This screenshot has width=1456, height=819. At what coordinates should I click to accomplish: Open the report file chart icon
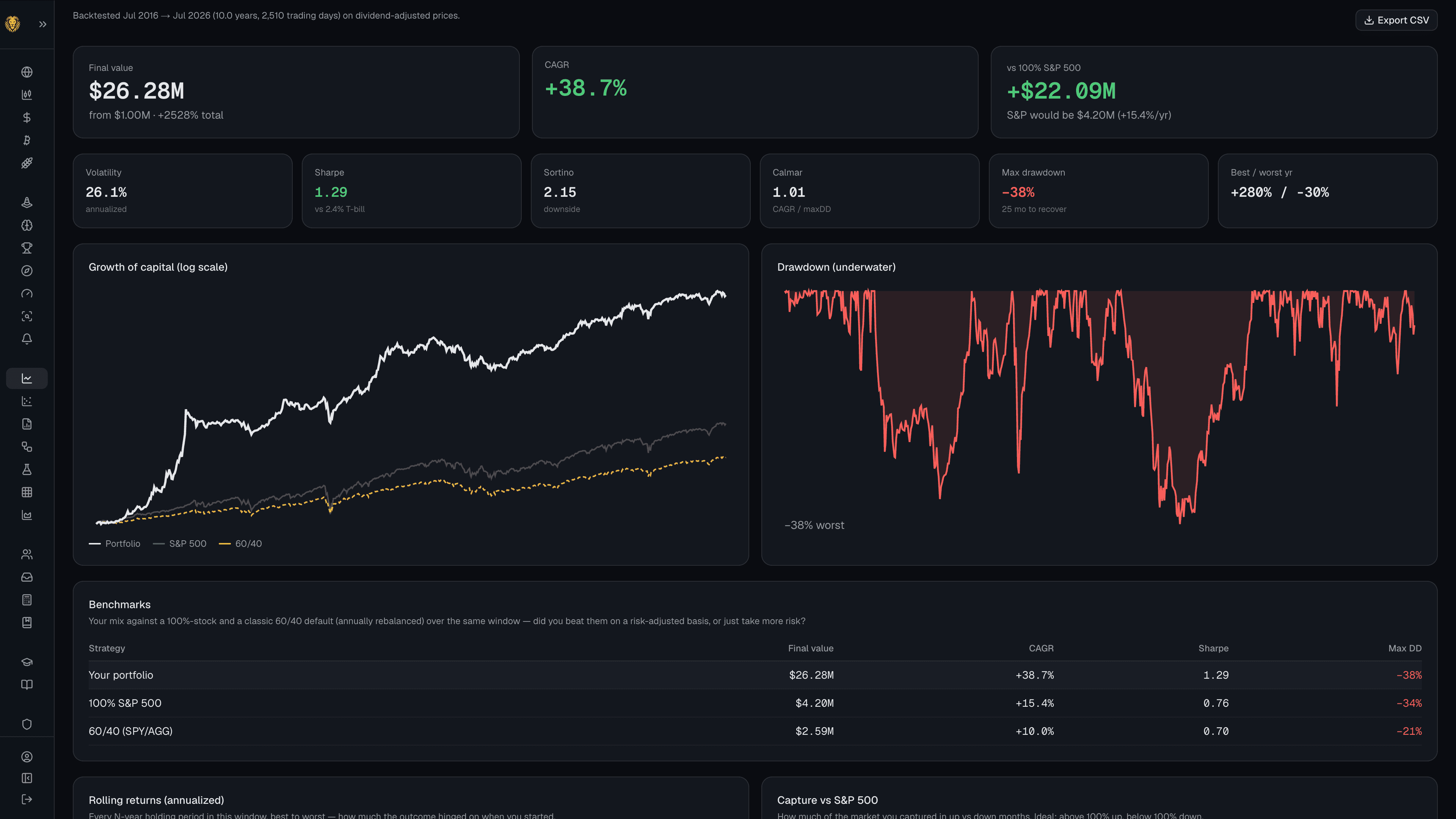point(27,424)
